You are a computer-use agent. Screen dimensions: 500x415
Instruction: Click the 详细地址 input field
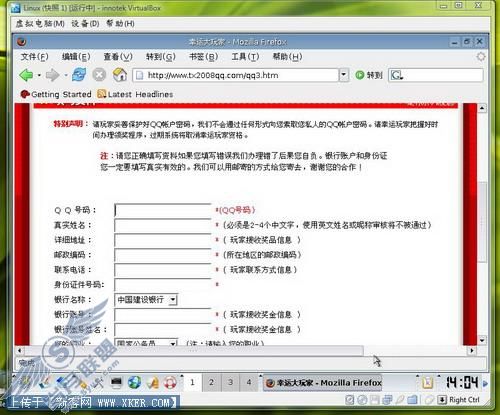pyautogui.click(x=163, y=240)
